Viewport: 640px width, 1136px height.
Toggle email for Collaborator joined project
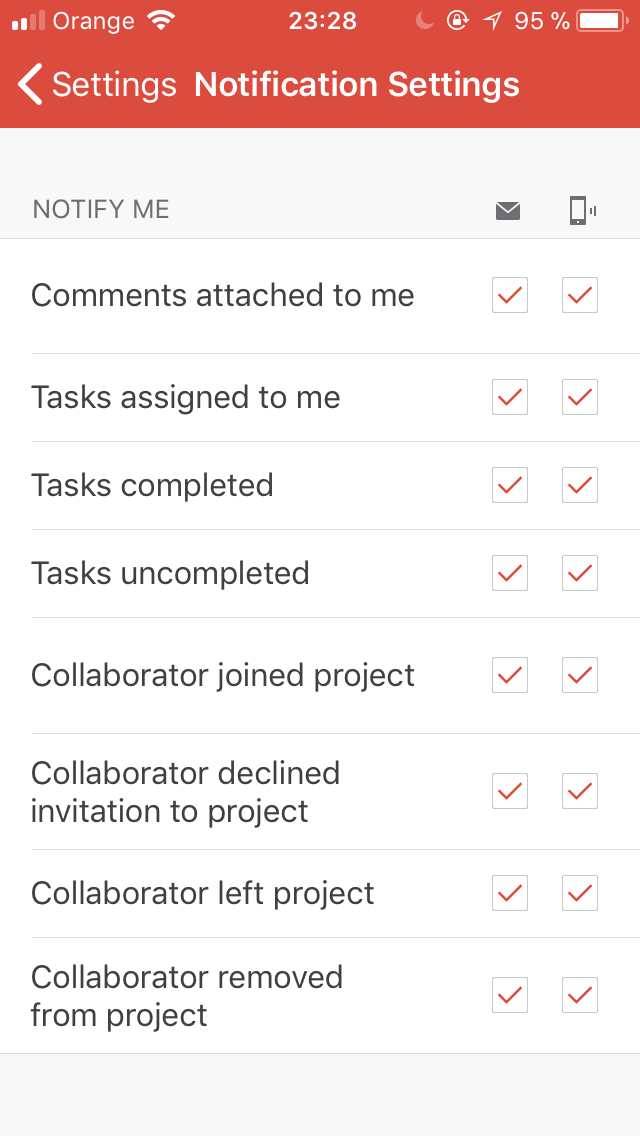tap(510, 675)
